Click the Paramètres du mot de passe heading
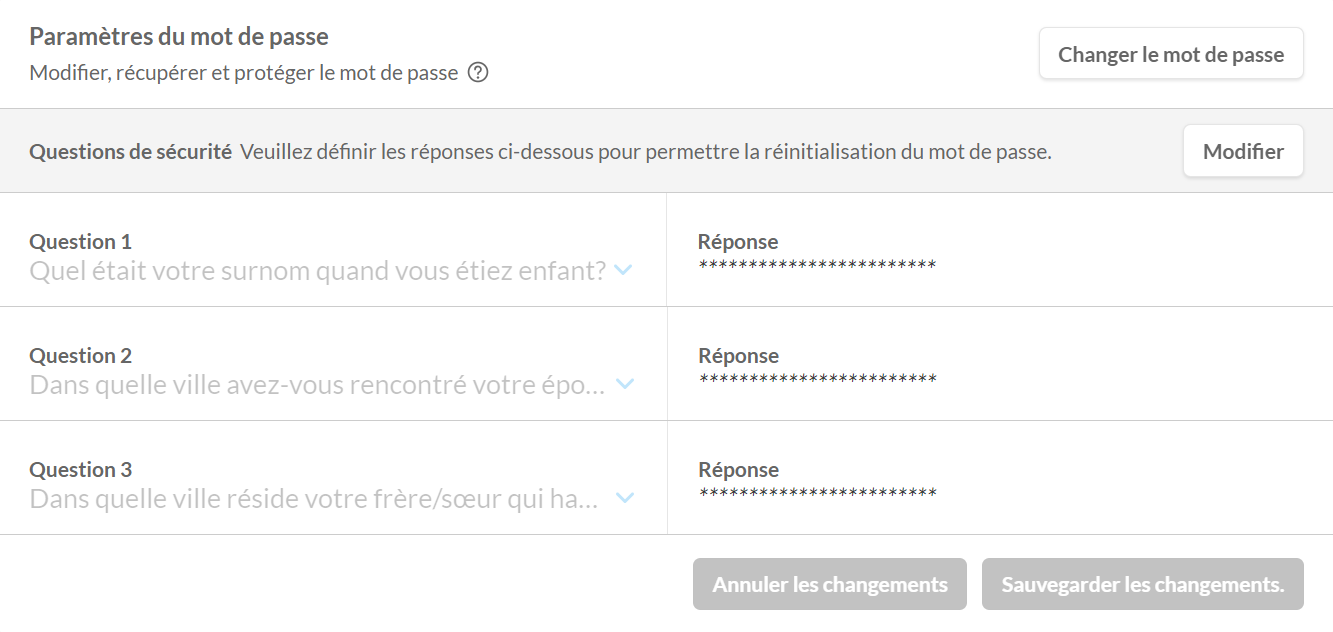1333x632 pixels. (179, 37)
